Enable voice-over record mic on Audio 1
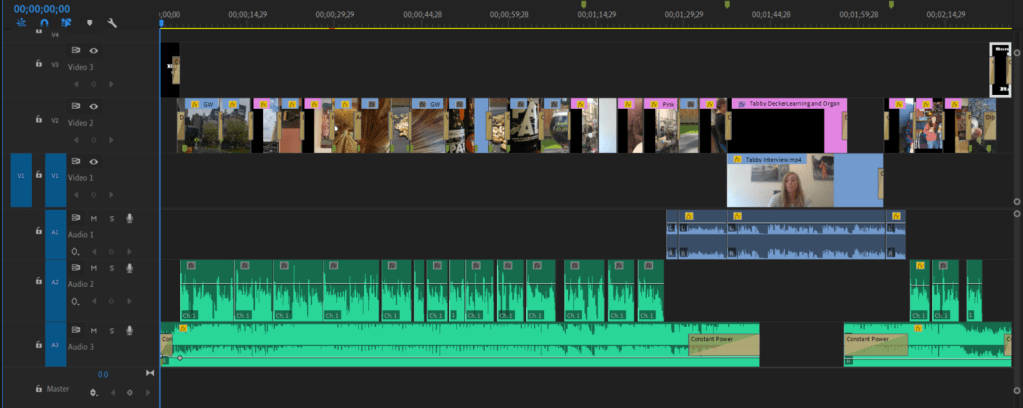Screen dimensions: 1023x408 pyautogui.click(x=128, y=218)
